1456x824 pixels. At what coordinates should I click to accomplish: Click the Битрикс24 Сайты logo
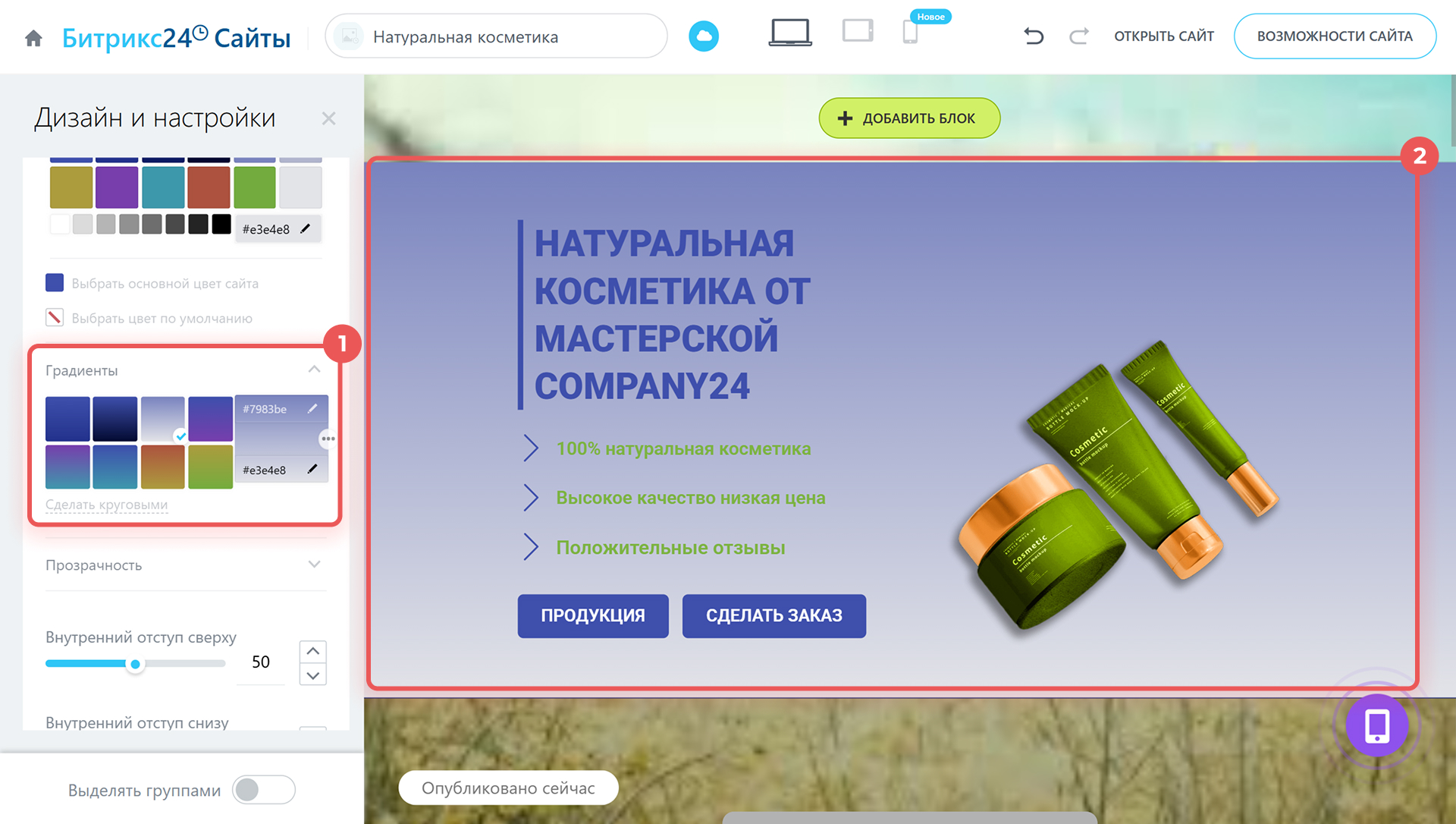[x=176, y=37]
